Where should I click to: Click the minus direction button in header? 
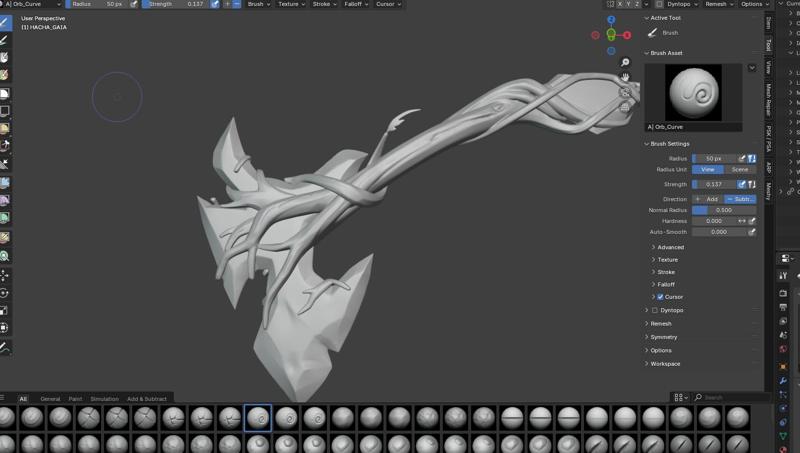click(x=237, y=4)
